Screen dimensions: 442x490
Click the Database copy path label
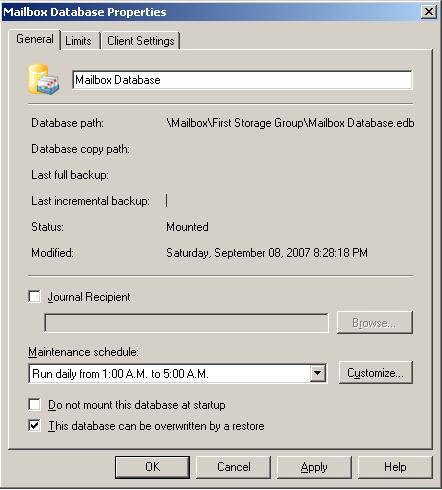tap(80, 149)
